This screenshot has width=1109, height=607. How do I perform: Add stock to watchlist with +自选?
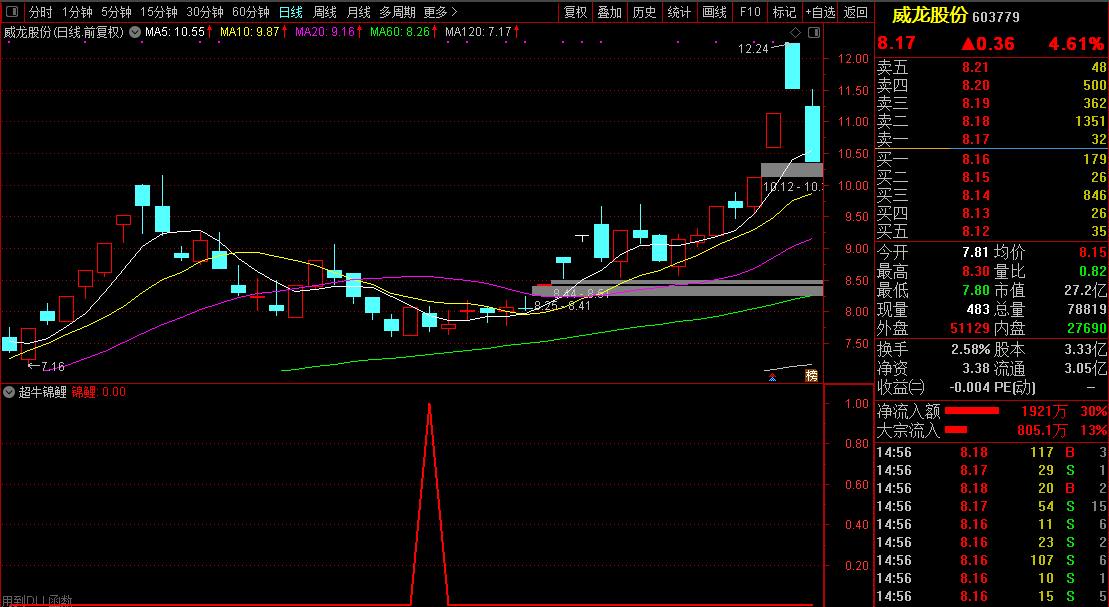coord(819,12)
